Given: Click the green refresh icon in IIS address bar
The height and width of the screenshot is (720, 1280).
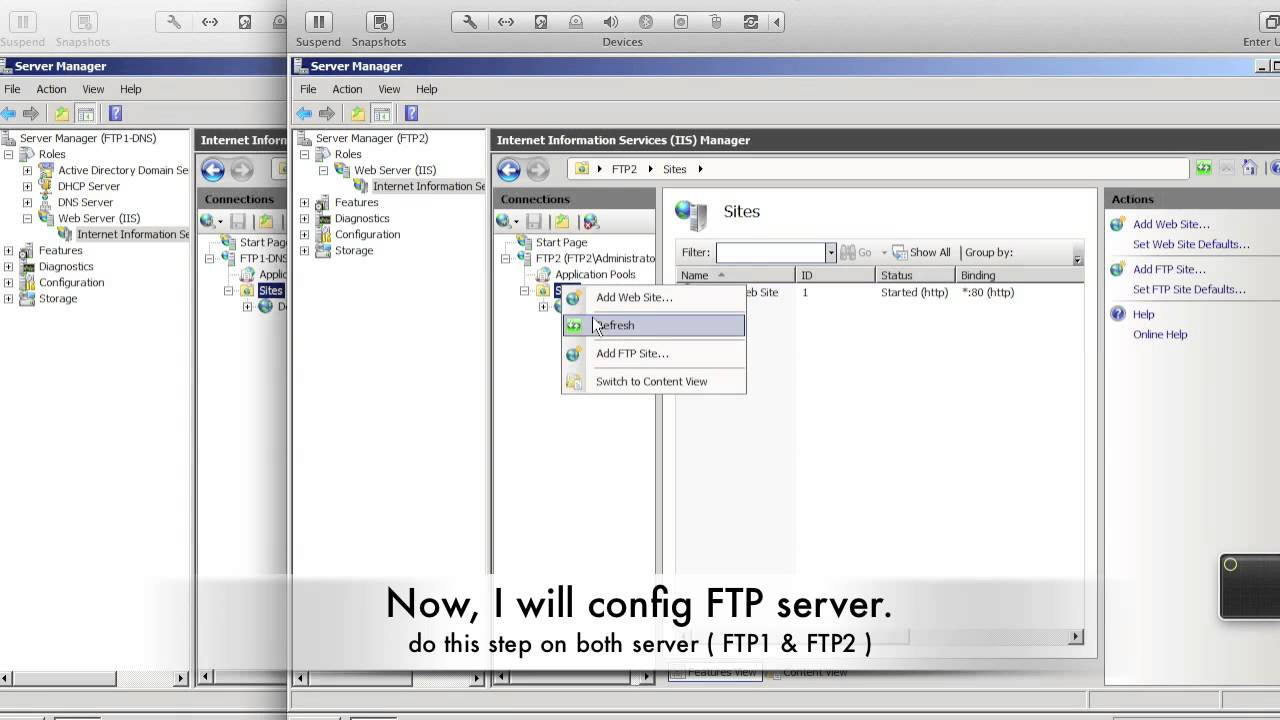Looking at the screenshot, I should click(1204, 168).
